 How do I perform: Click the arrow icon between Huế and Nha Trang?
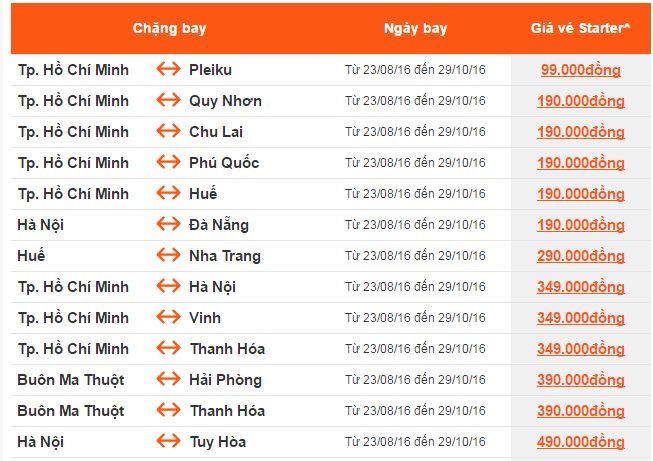coord(167,256)
